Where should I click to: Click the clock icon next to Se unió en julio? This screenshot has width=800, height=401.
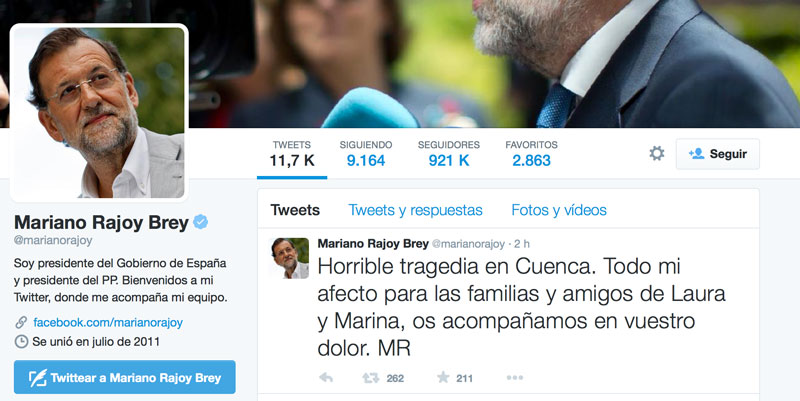(x=21, y=341)
